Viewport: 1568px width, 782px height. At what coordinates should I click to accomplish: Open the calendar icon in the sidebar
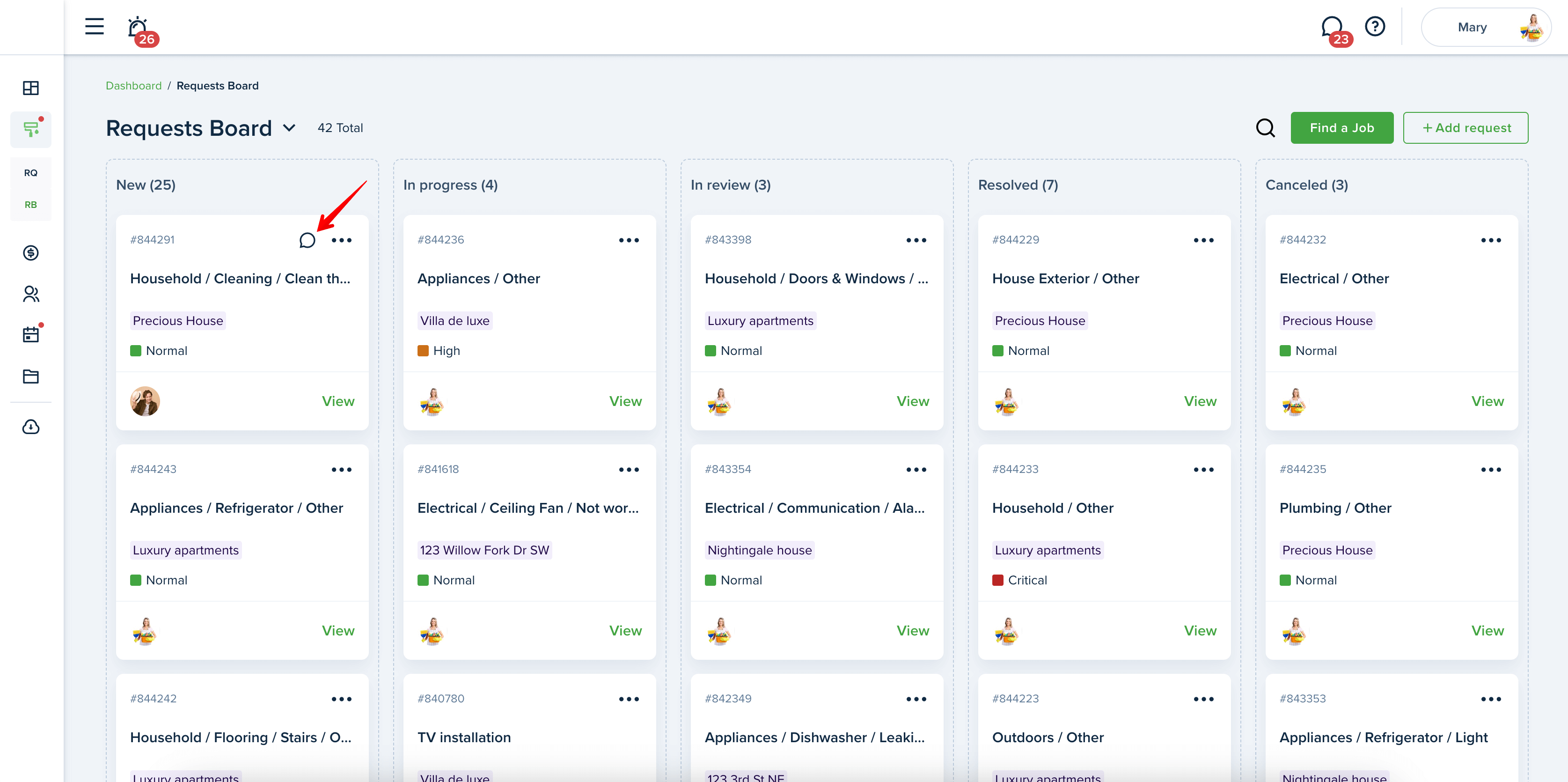coord(30,334)
